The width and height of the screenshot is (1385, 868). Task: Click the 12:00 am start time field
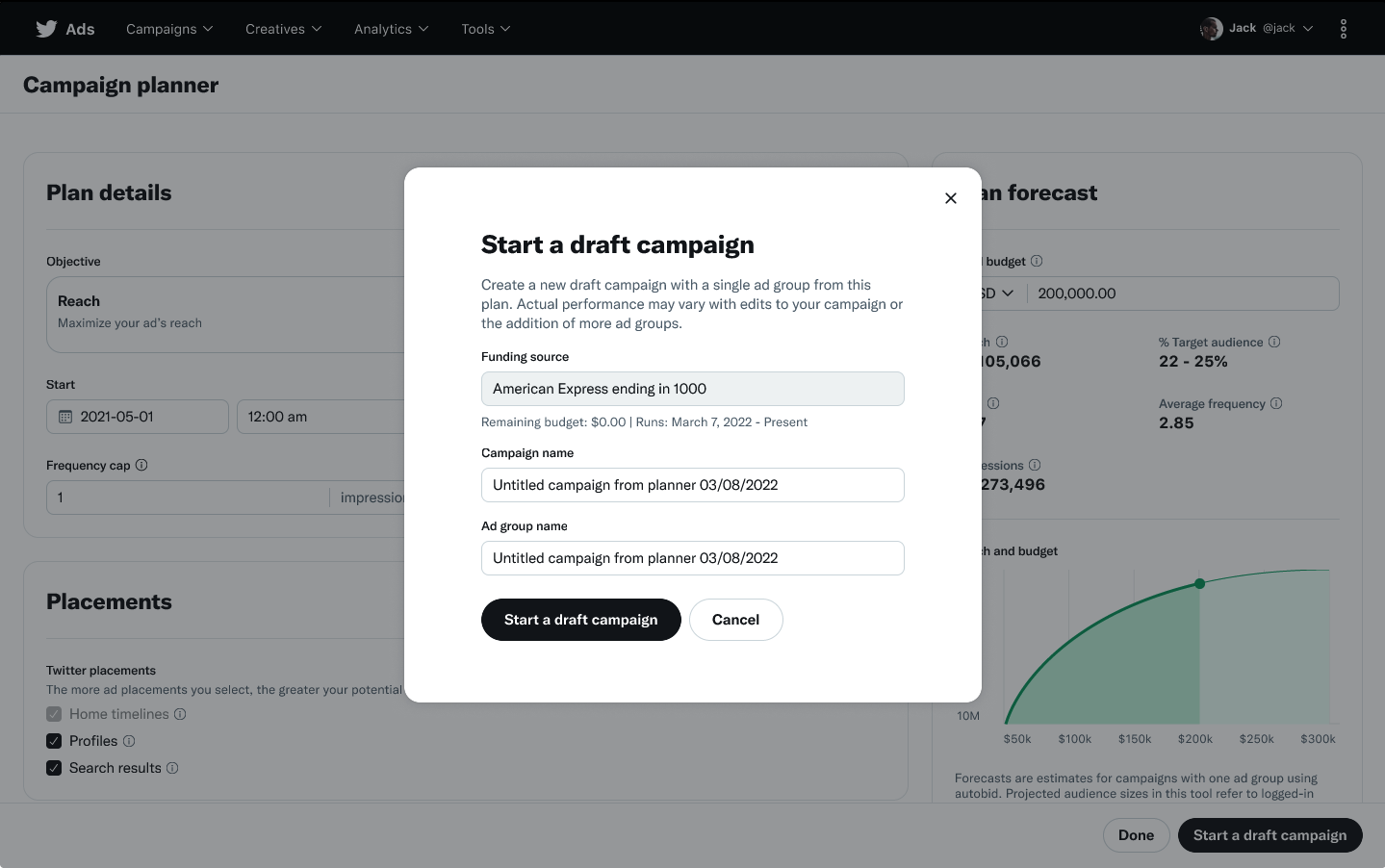pyautogui.click(x=321, y=417)
